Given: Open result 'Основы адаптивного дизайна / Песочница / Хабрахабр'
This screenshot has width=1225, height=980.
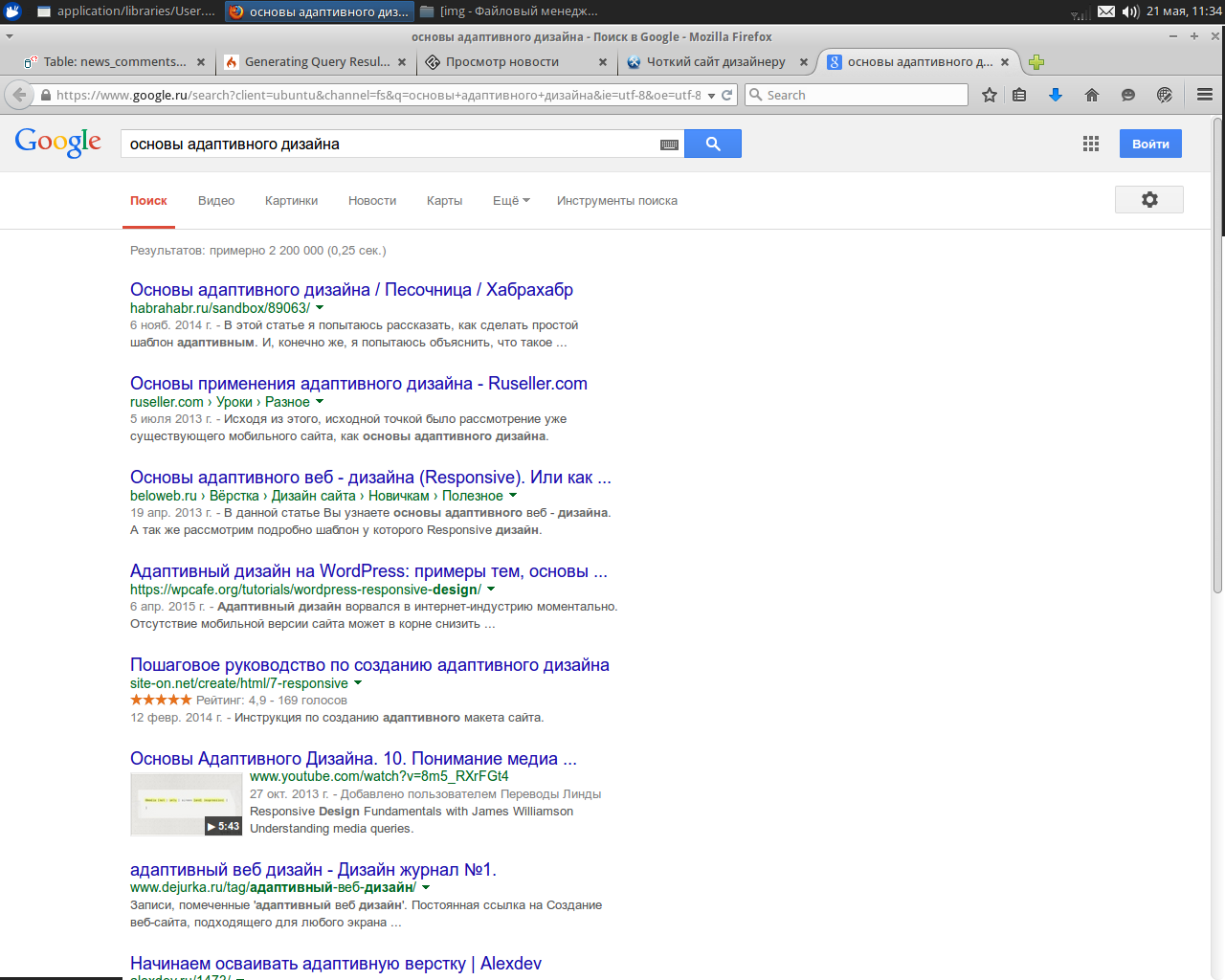Looking at the screenshot, I should point(351,290).
